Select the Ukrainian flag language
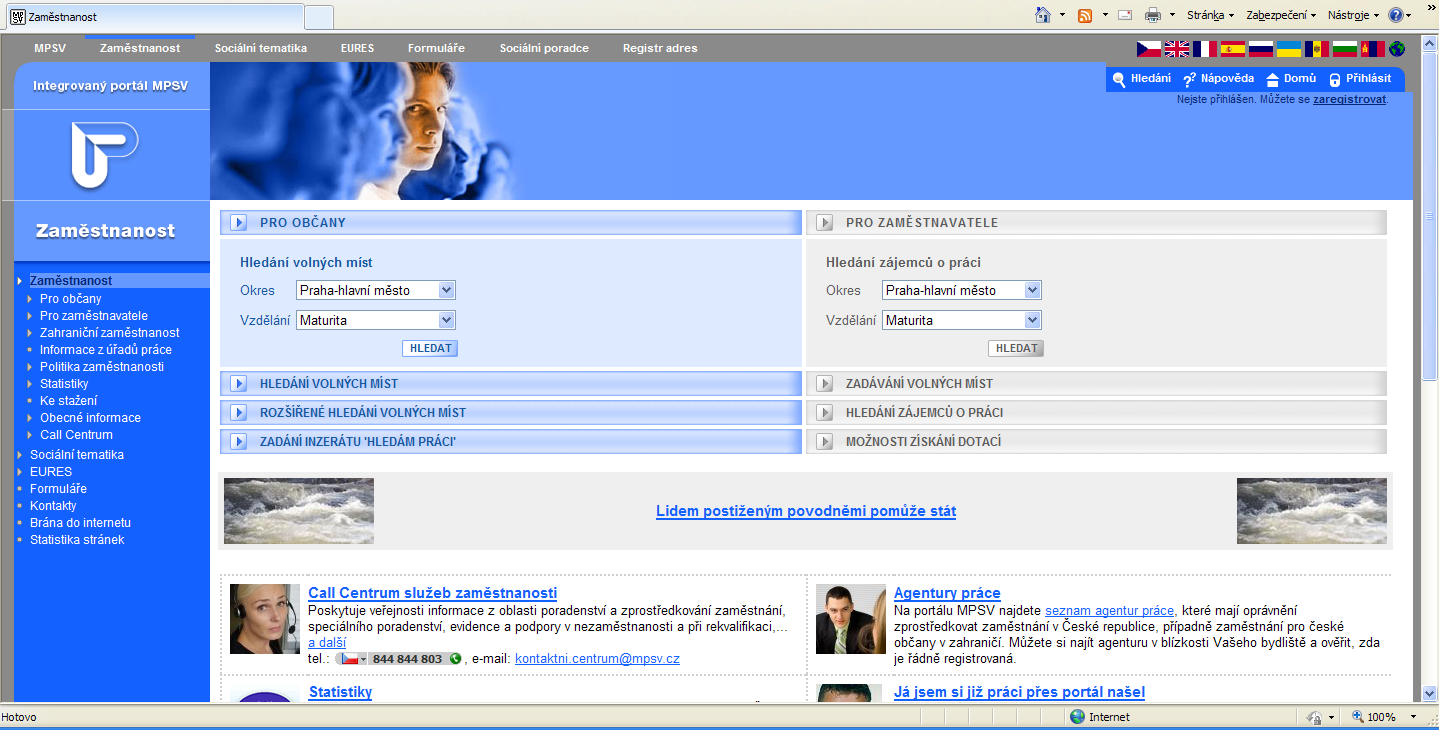This screenshot has height=730, width=1439. coord(1289,48)
